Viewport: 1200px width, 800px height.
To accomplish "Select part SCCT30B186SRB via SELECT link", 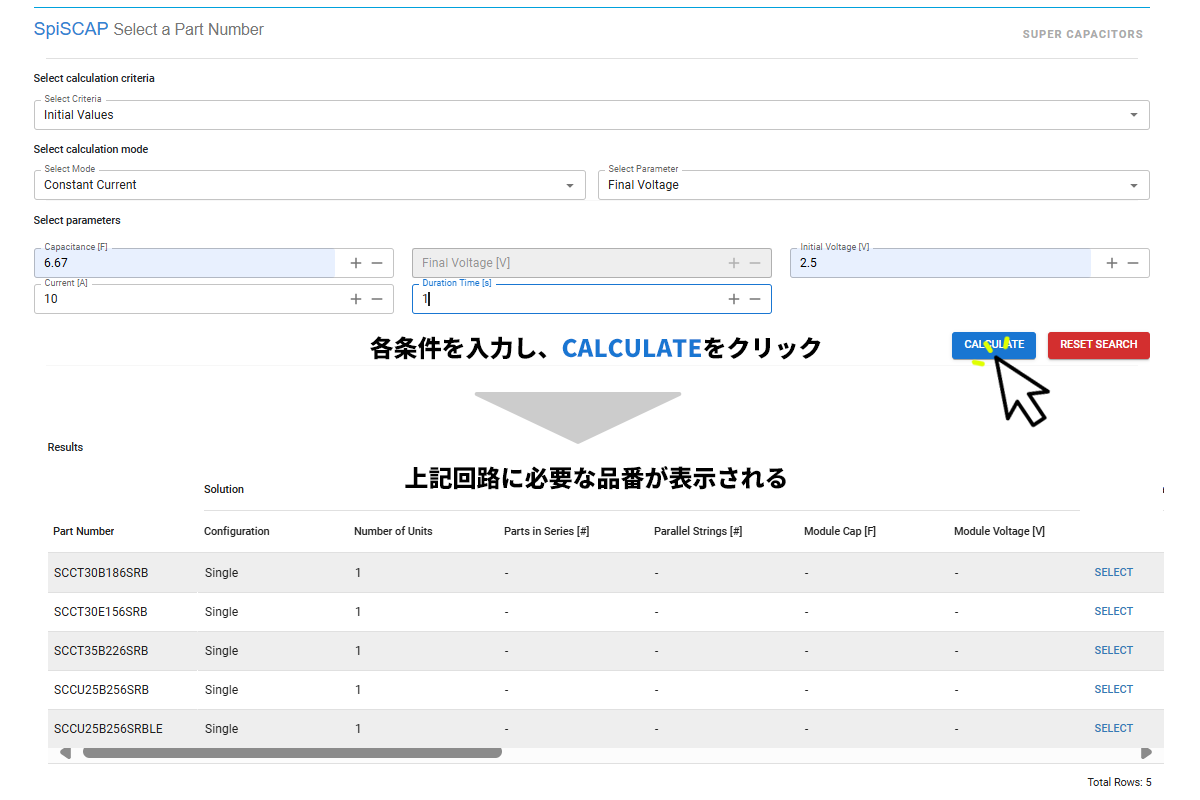I will point(1113,573).
